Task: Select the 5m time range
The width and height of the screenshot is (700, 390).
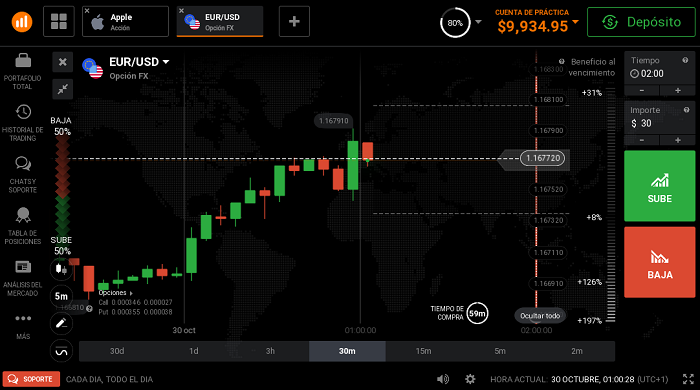Action: (x=500, y=351)
